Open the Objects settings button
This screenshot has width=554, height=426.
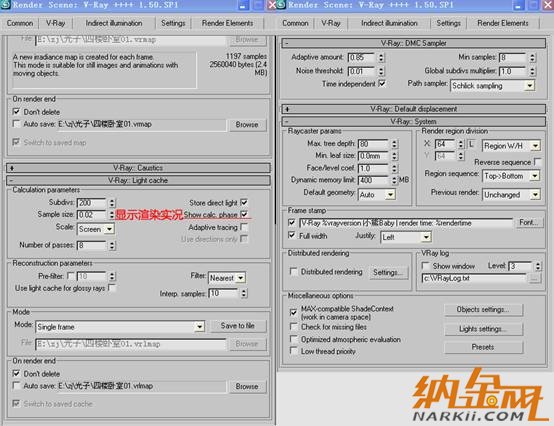point(483,310)
